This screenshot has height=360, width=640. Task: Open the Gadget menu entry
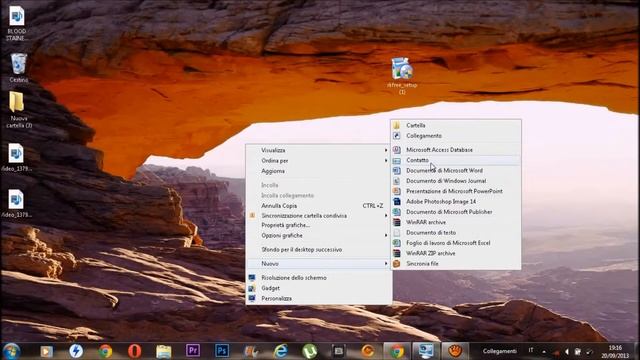(x=318, y=288)
